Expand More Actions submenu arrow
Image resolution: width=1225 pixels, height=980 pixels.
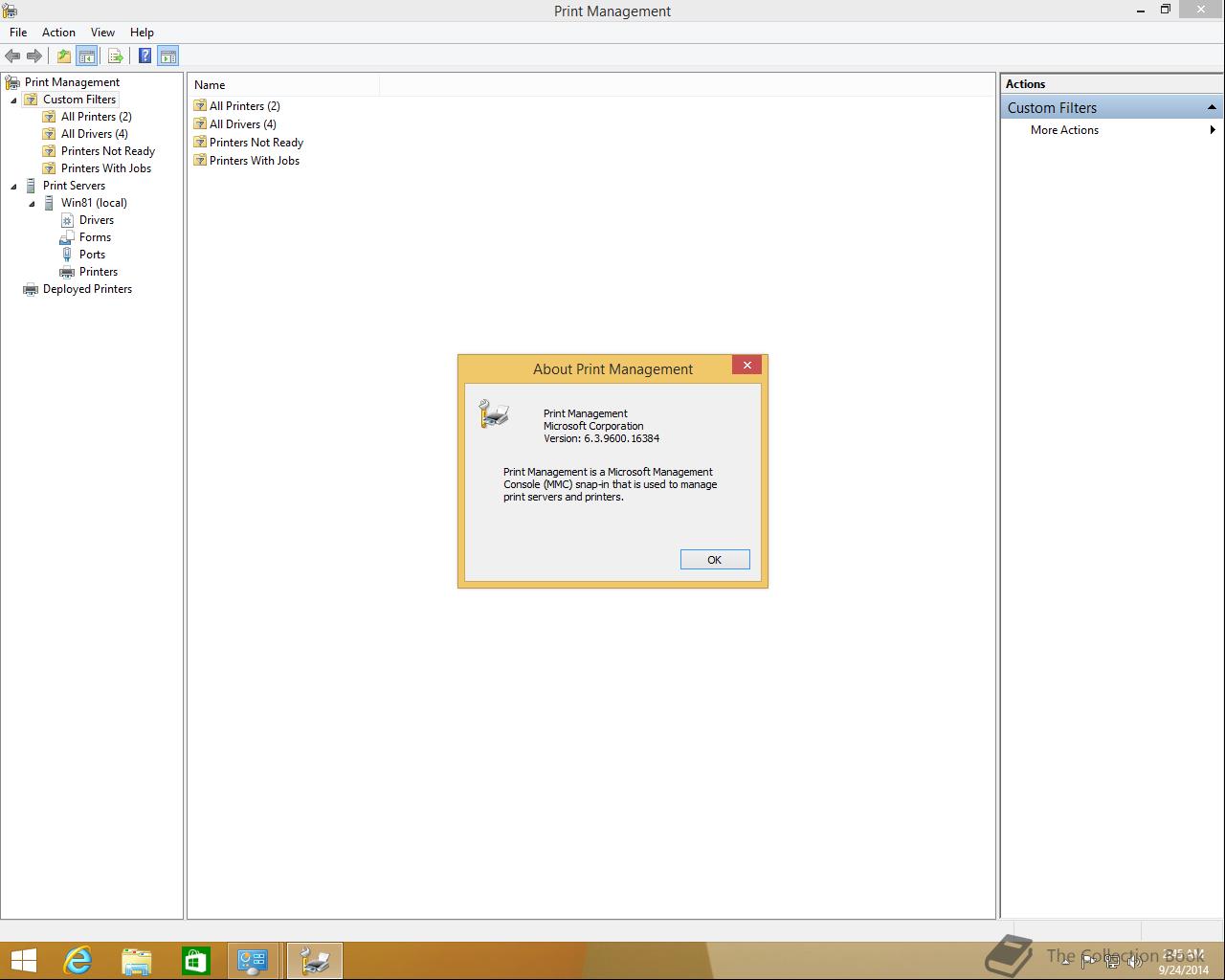[1213, 130]
